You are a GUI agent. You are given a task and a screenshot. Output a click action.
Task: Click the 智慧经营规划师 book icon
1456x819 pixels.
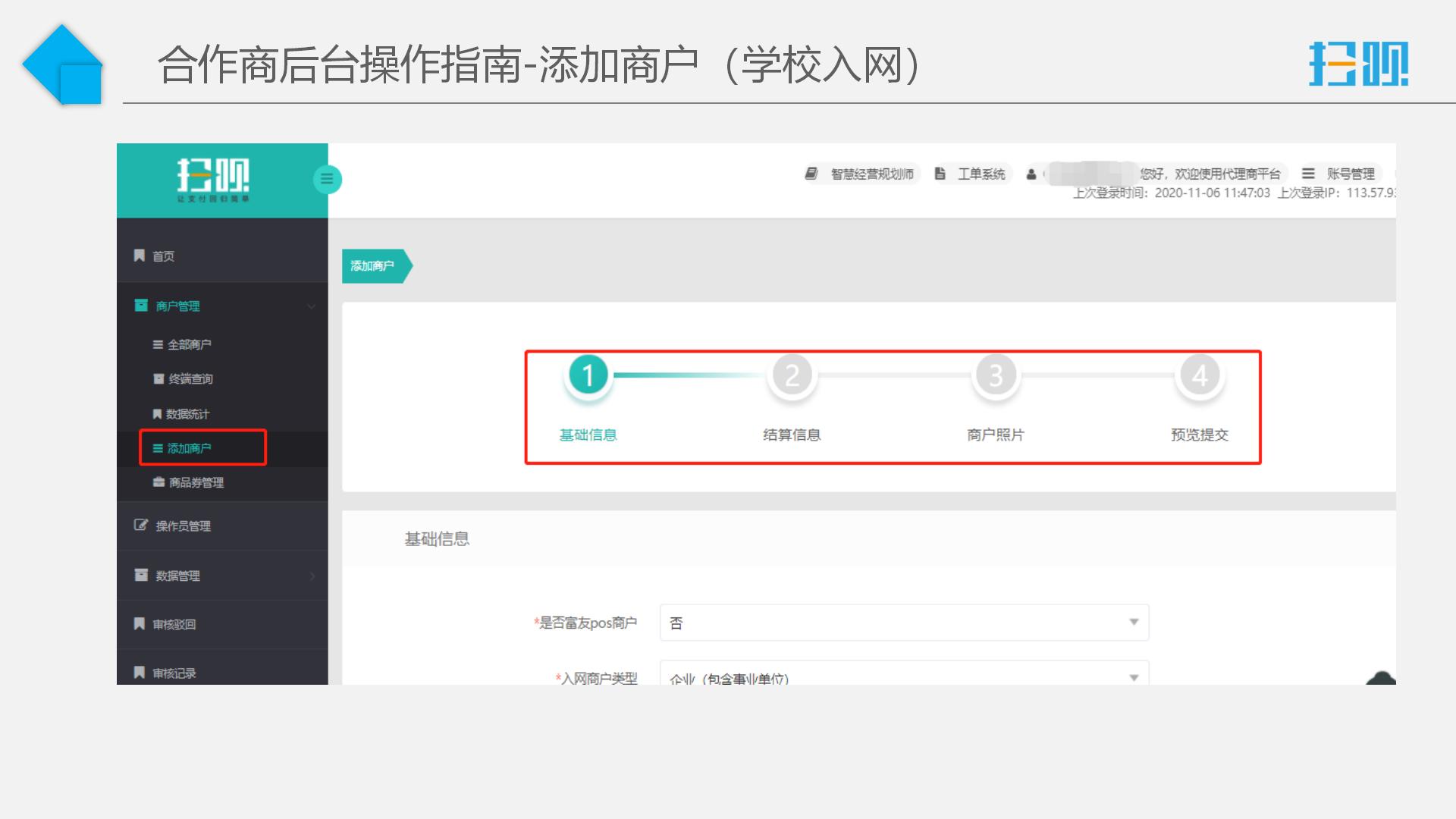811,174
